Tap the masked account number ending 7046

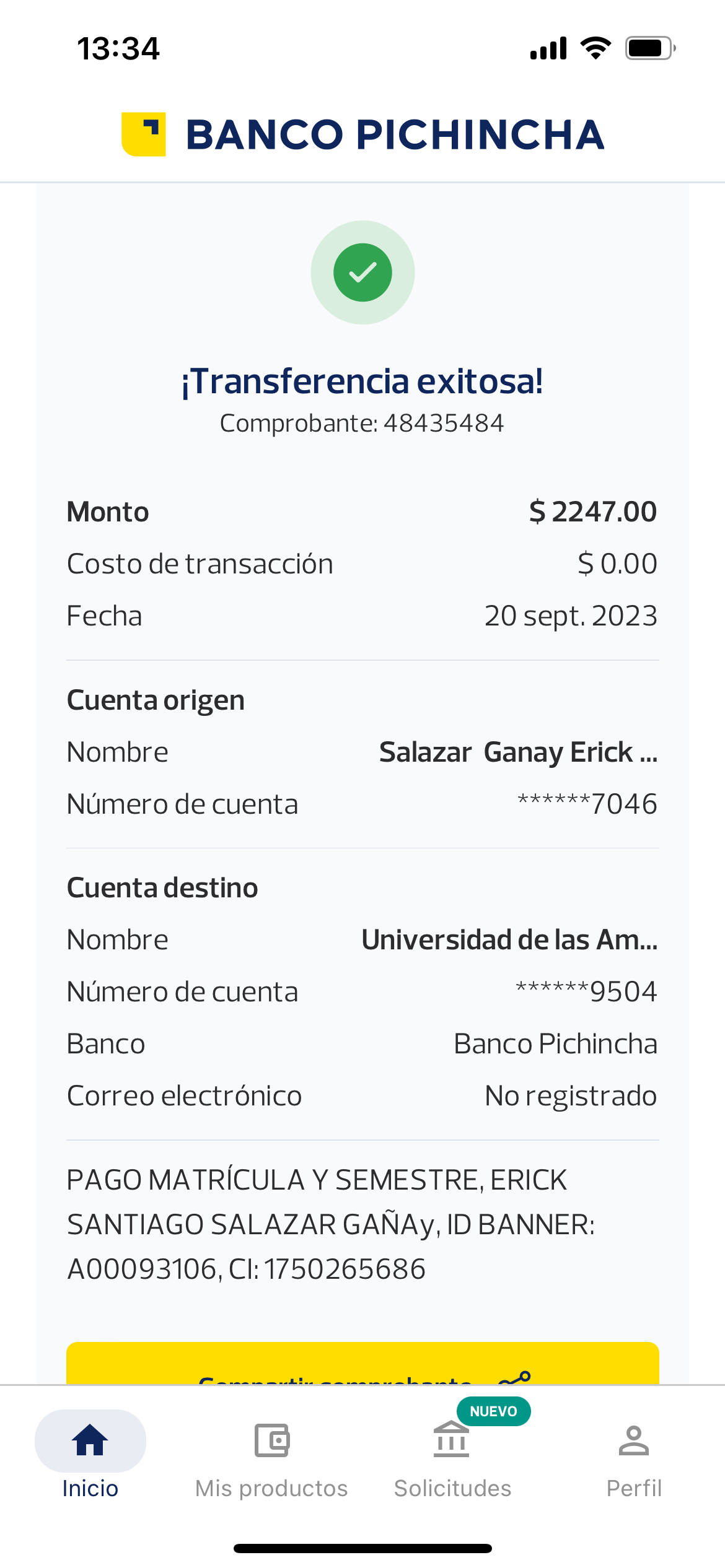[x=587, y=804]
